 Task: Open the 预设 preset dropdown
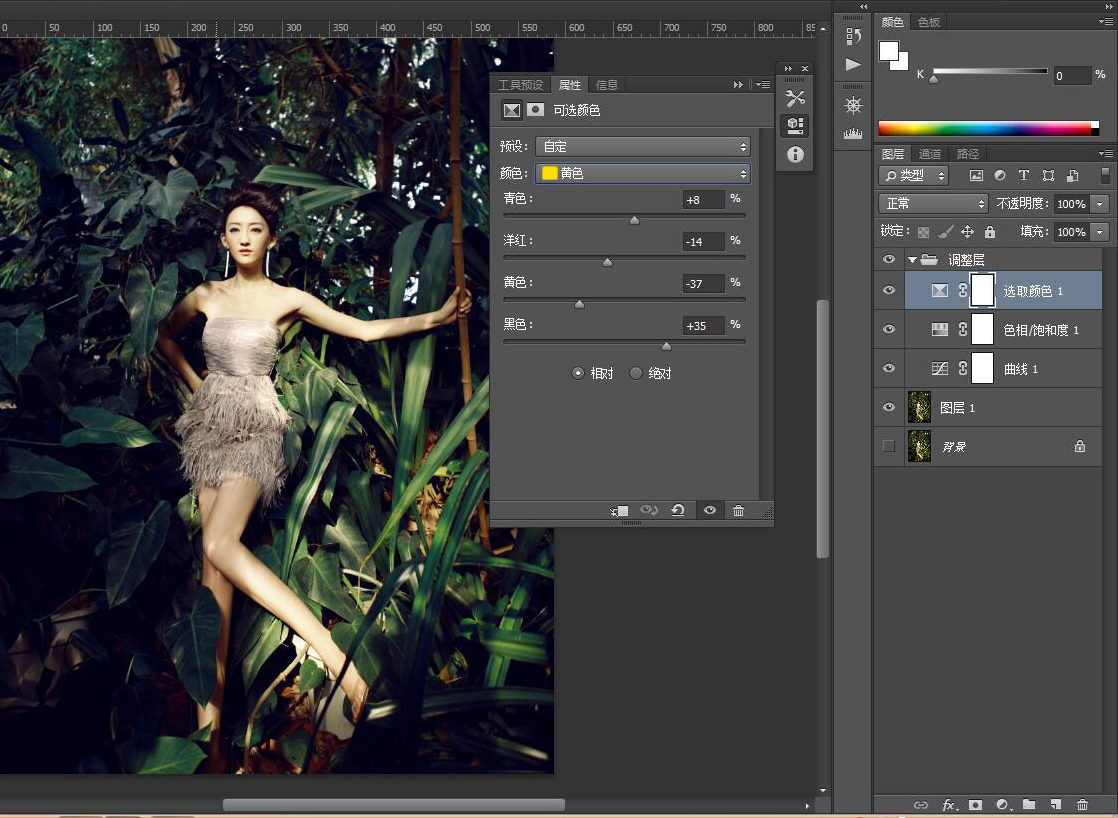click(x=643, y=147)
